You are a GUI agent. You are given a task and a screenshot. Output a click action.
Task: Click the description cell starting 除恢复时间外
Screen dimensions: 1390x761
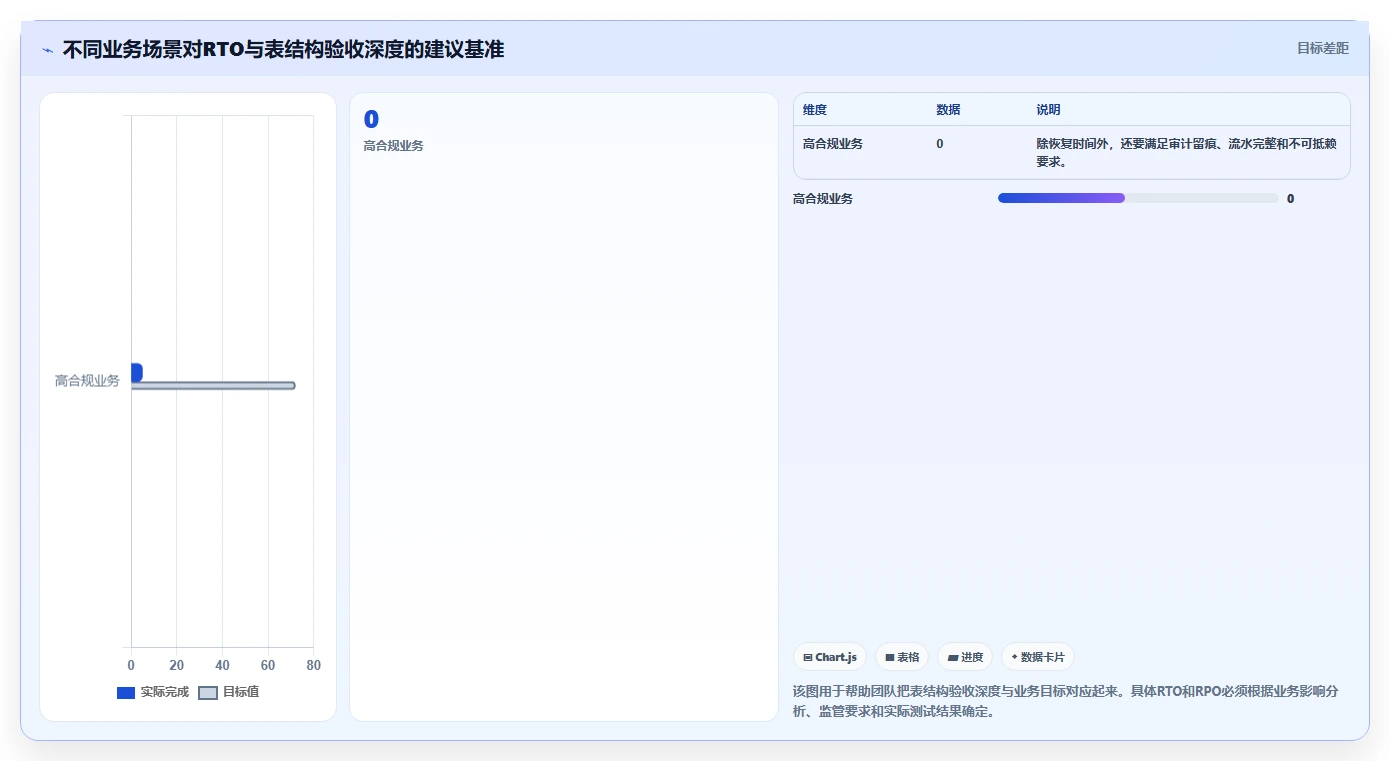[1187, 152]
